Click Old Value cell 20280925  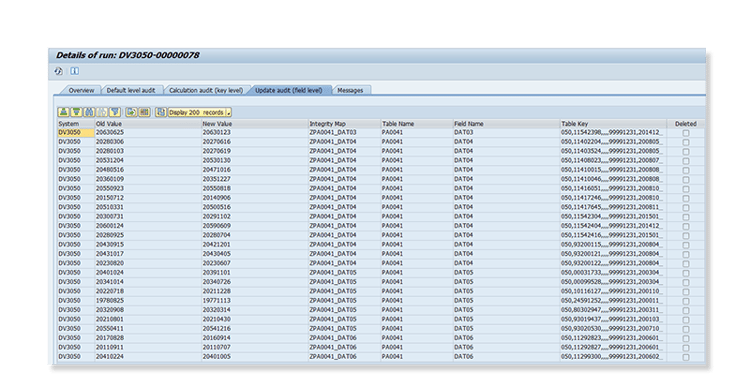point(148,235)
